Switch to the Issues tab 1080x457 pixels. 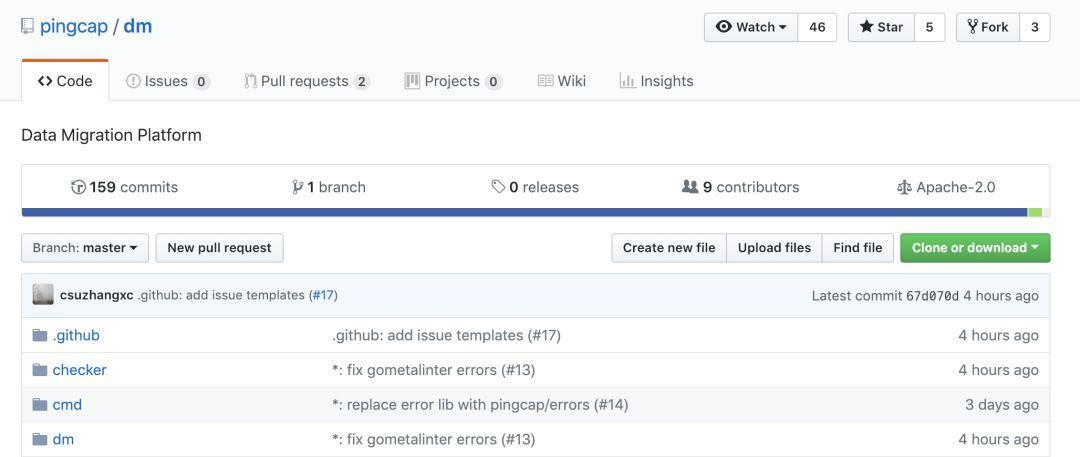point(167,81)
